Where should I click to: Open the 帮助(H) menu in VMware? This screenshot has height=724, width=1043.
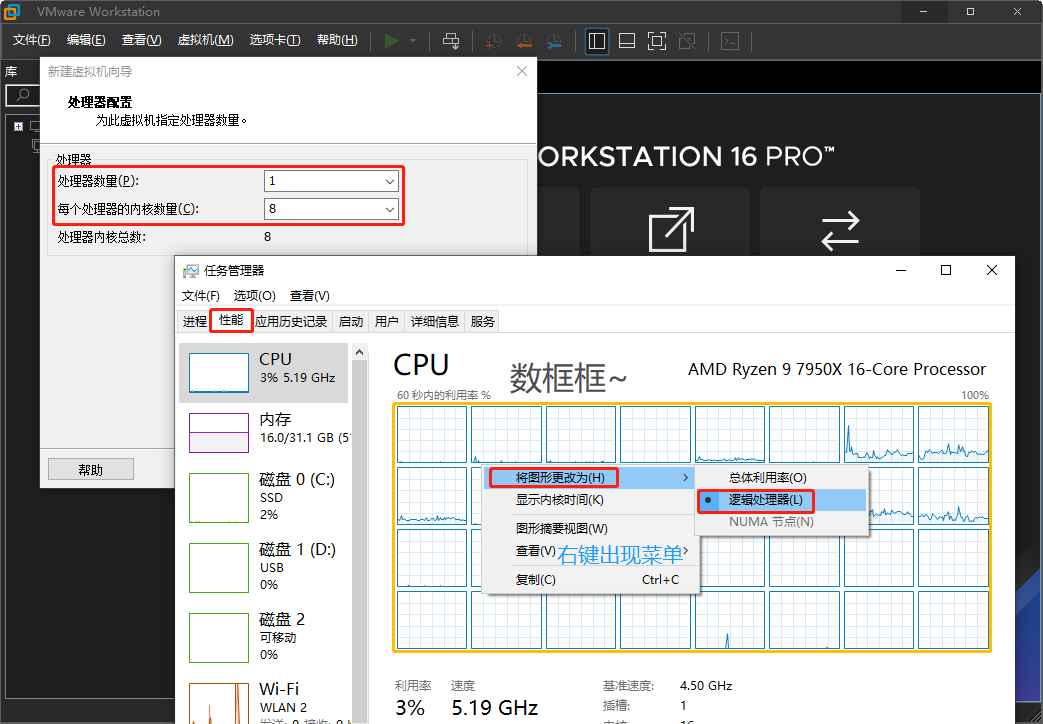coord(337,40)
